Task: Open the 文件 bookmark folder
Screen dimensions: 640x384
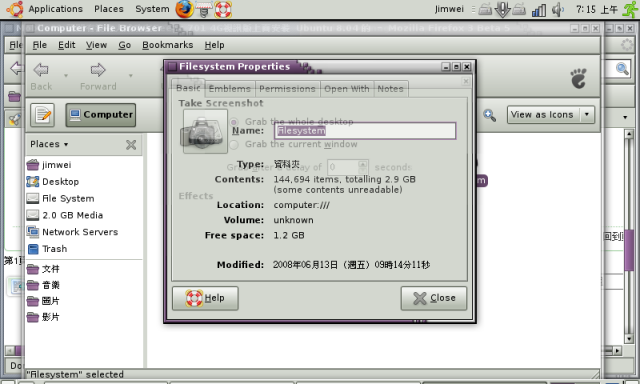Action: 43,269
